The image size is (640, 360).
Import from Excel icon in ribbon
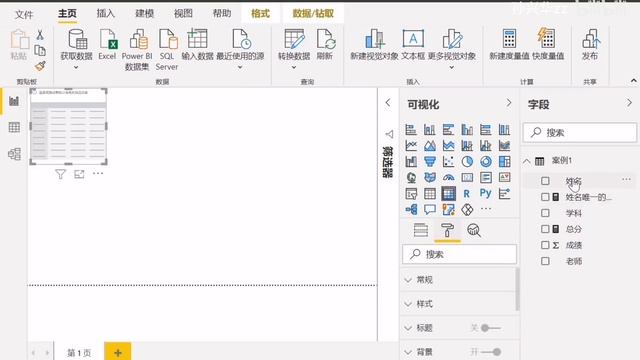tap(107, 45)
